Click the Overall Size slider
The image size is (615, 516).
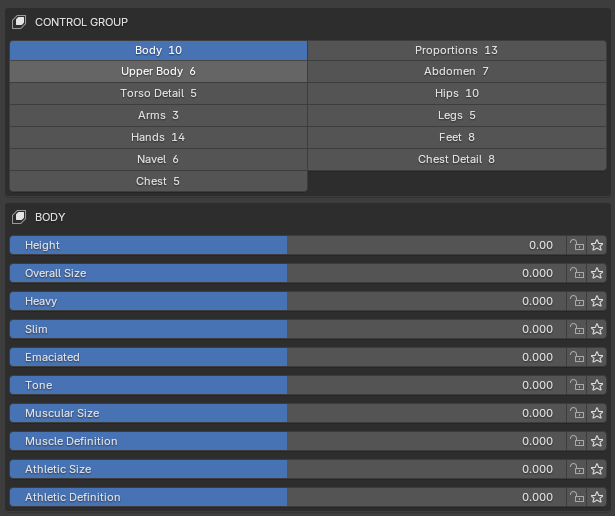(x=288, y=273)
